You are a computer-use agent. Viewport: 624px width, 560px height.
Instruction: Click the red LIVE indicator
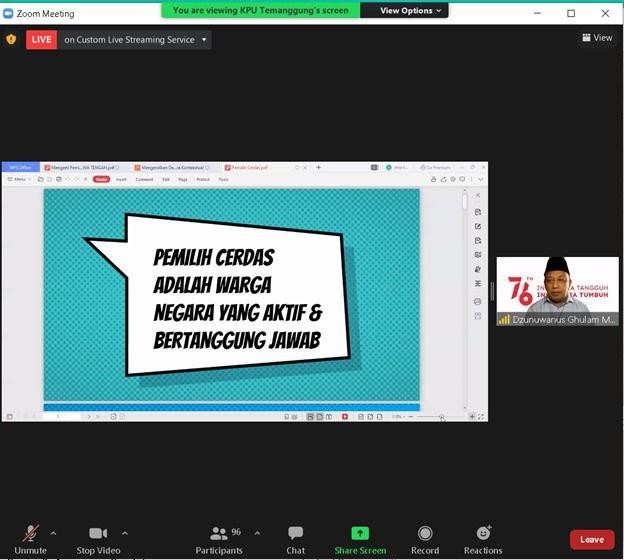[x=41, y=40]
